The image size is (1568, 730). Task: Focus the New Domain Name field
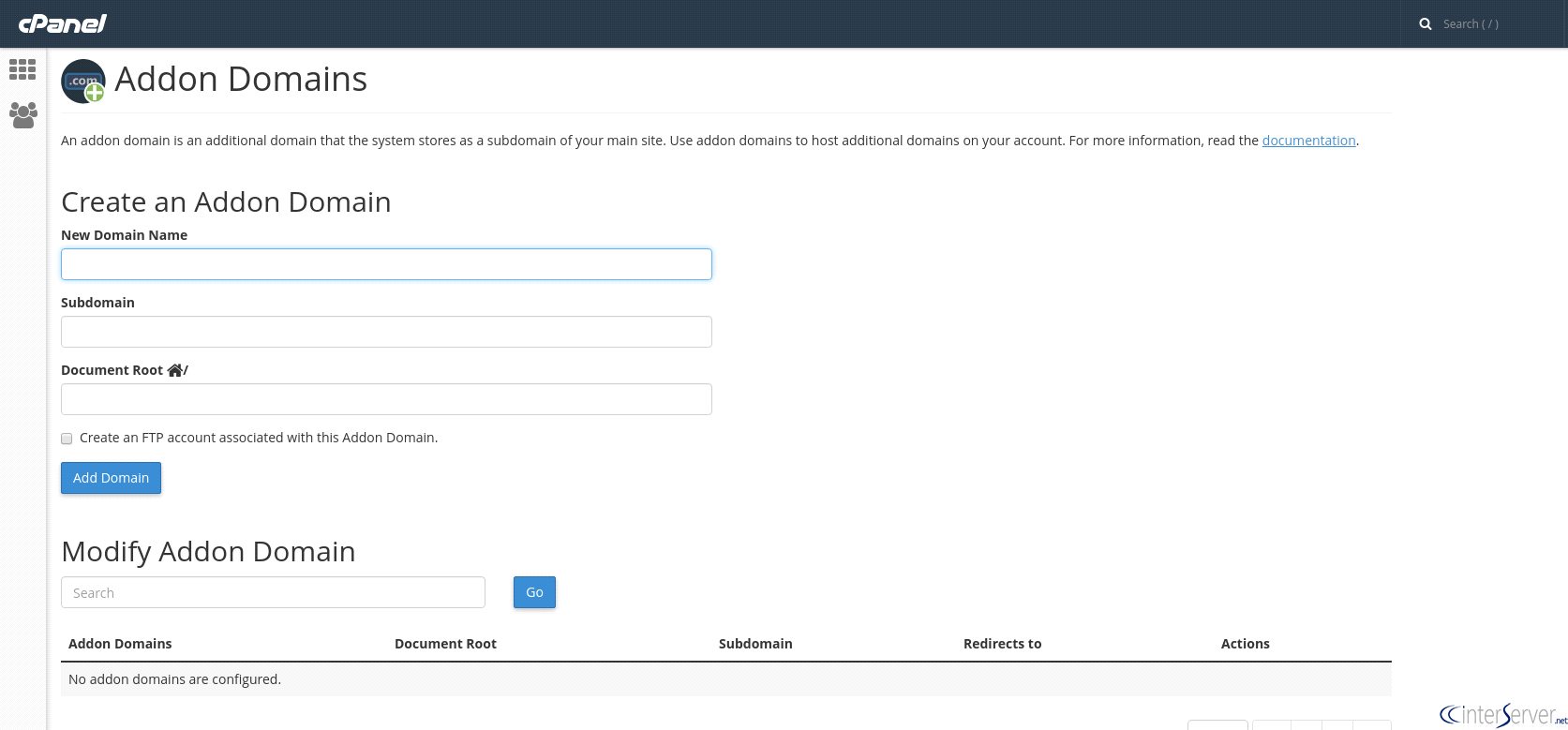(386, 264)
